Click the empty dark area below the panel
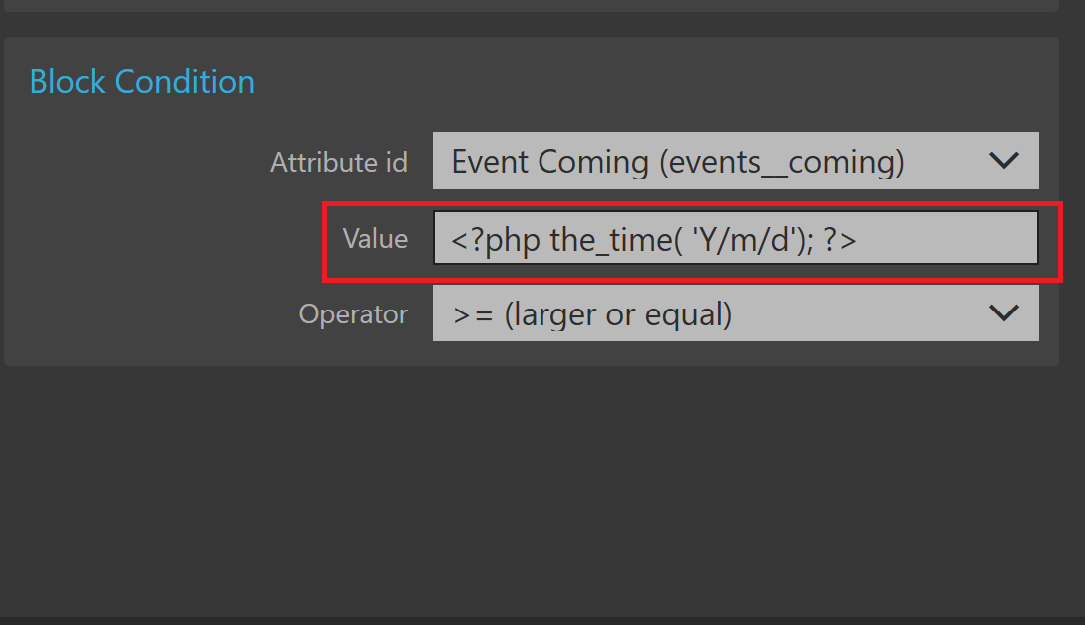This screenshot has width=1085, height=625. (540, 480)
